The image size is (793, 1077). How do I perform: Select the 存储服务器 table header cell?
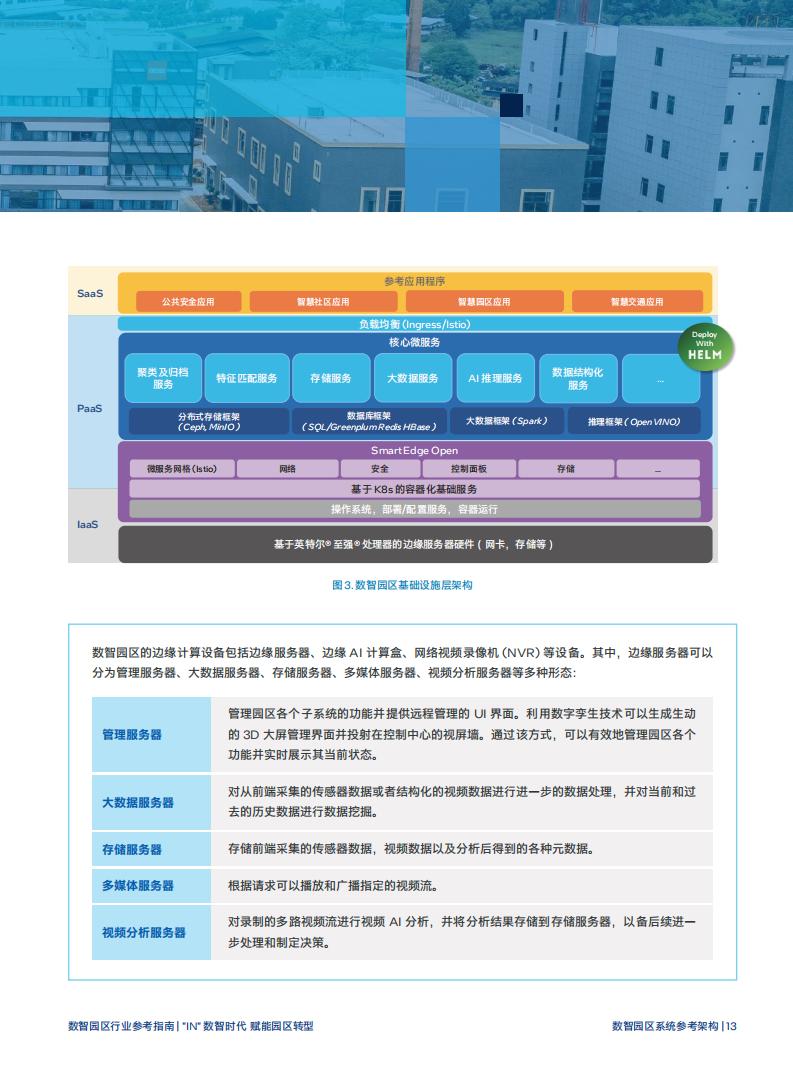tap(151, 849)
